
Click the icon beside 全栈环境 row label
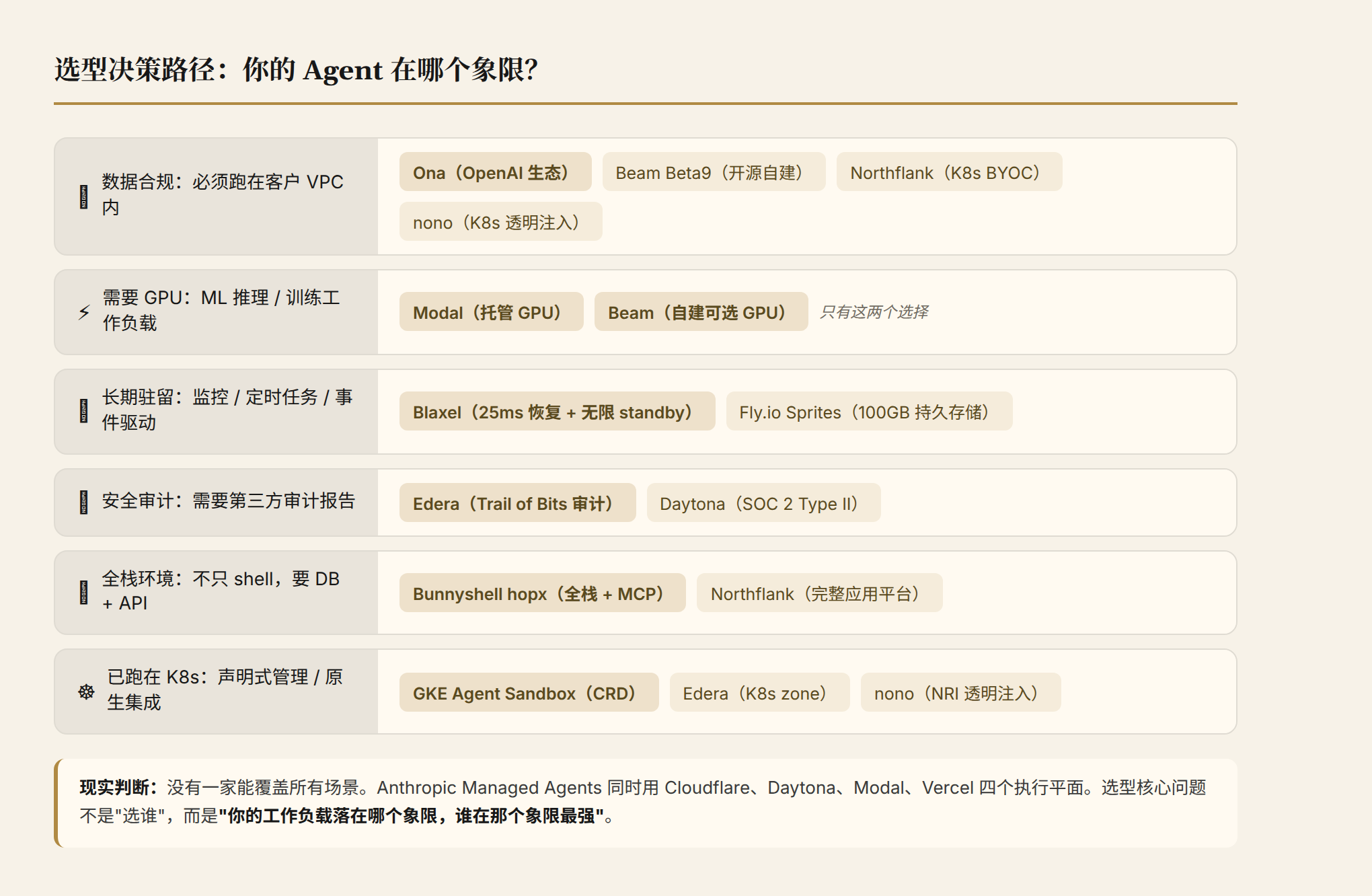(83, 593)
